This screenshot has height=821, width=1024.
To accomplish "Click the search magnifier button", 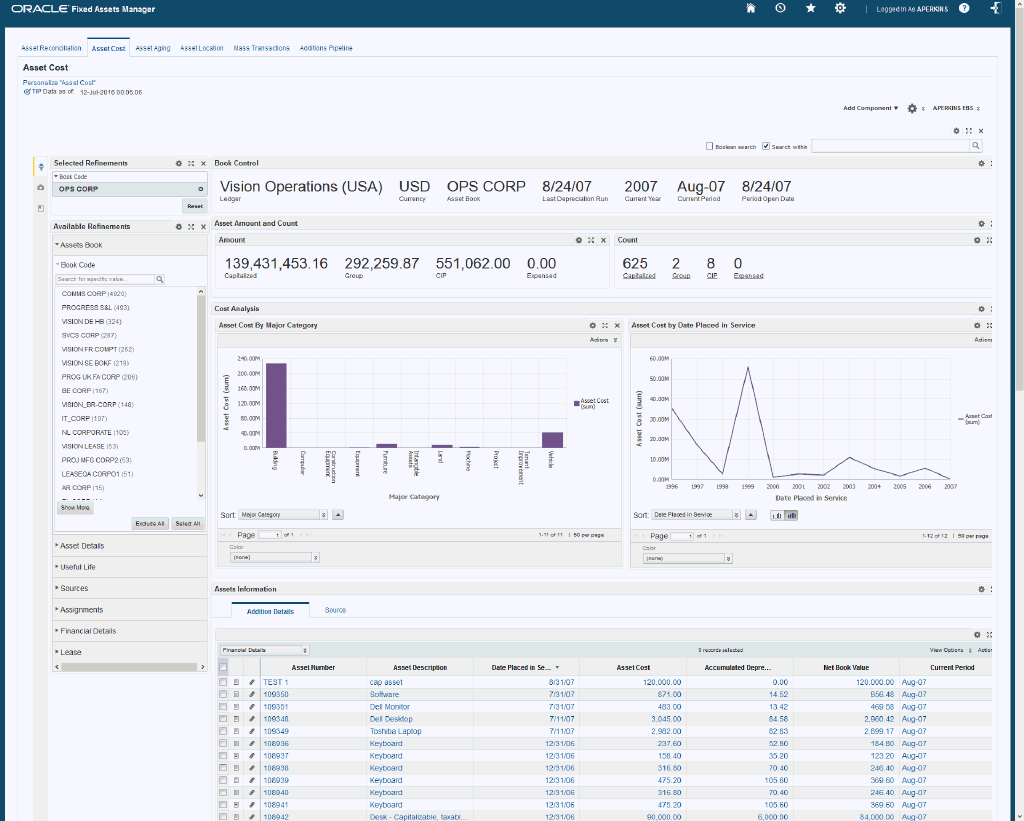I will pyautogui.click(x=976, y=146).
